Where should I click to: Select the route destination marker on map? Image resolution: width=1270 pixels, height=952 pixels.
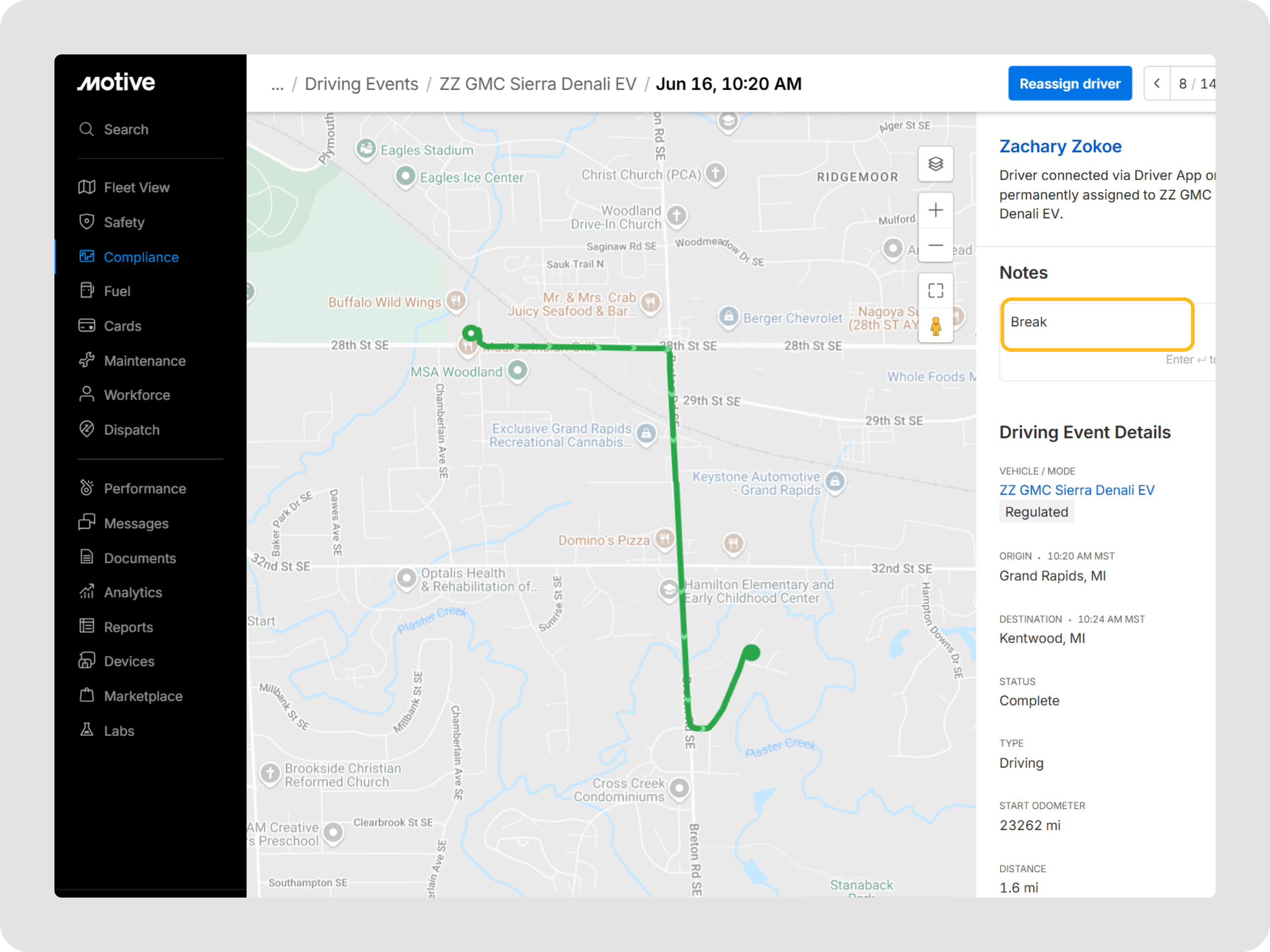pyautogui.click(x=751, y=652)
